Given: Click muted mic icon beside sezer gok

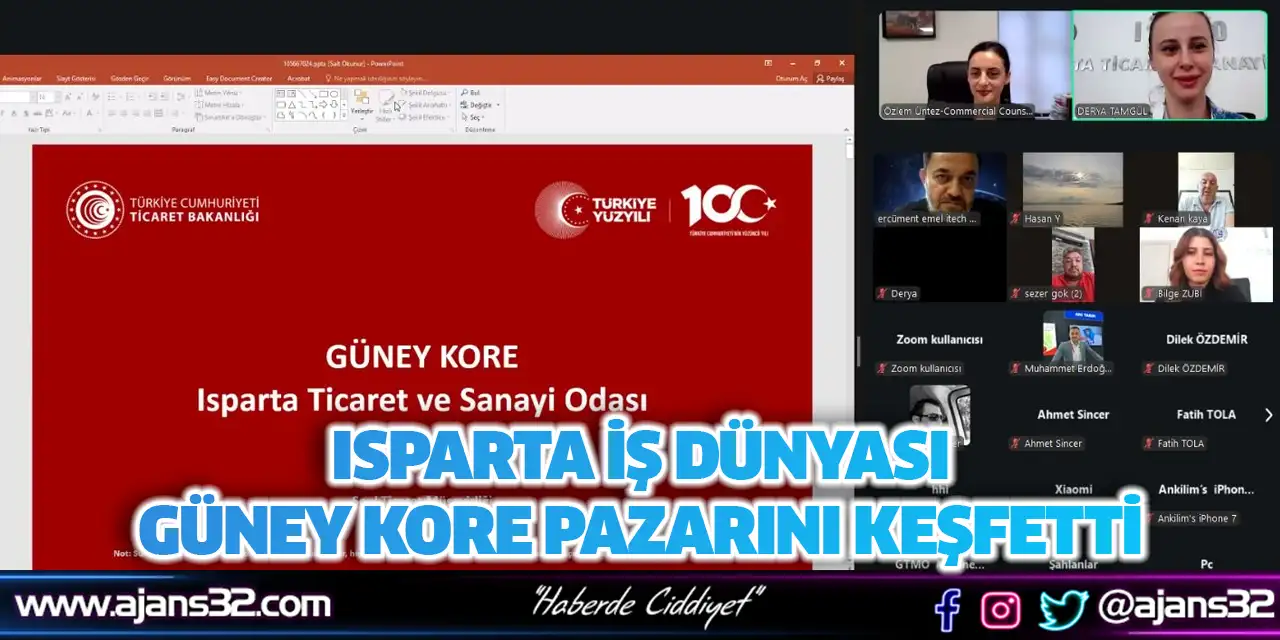Looking at the screenshot, I should [1016, 294].
